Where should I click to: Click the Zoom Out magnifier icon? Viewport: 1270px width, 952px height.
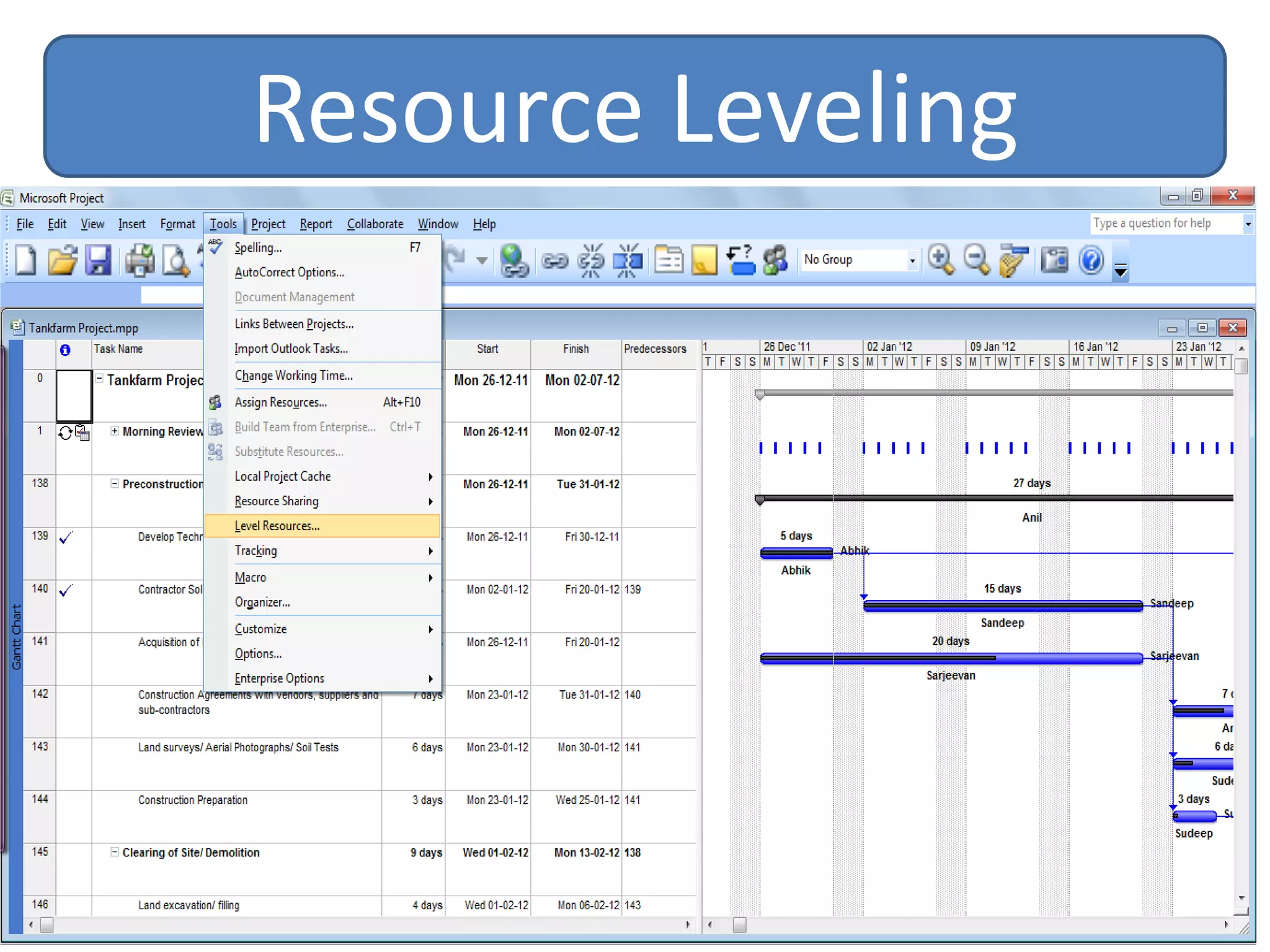[x=977, y=260]
